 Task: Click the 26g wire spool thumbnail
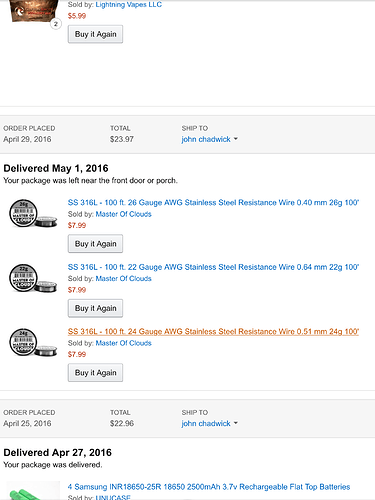(x=33, y=213)
